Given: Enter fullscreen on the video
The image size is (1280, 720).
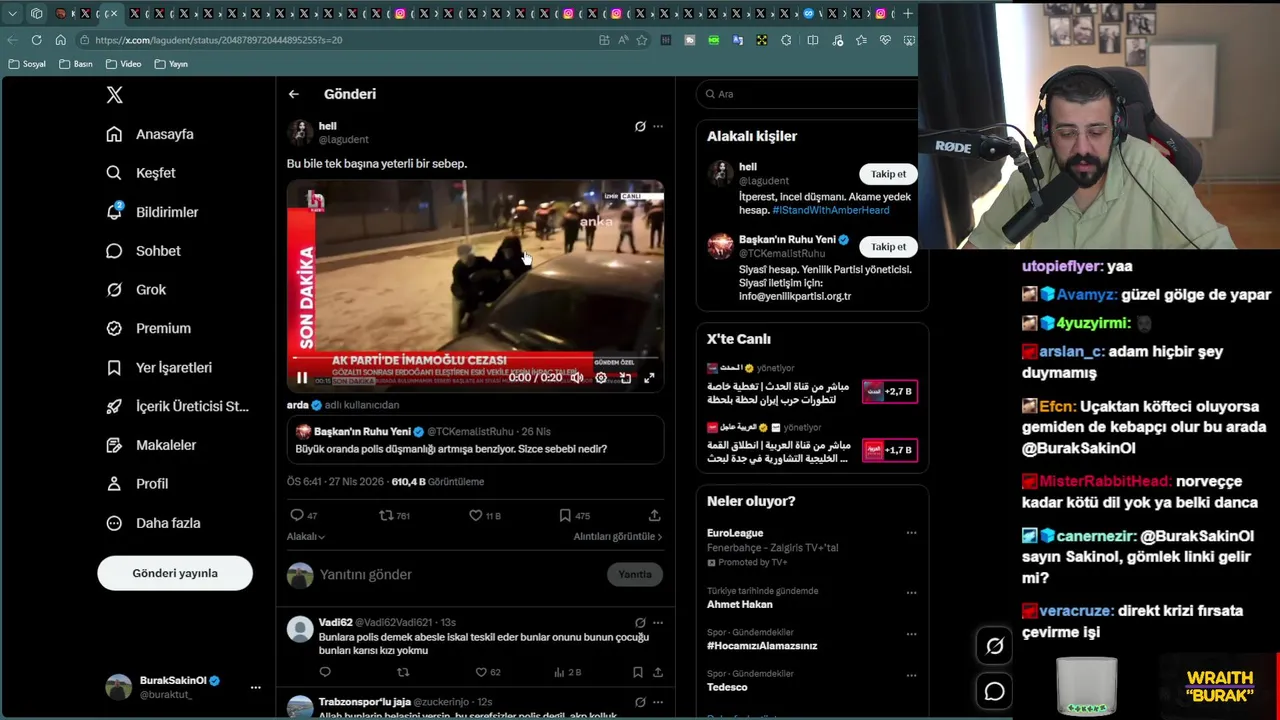Looking at the screenshot, I should click(649, 378).
